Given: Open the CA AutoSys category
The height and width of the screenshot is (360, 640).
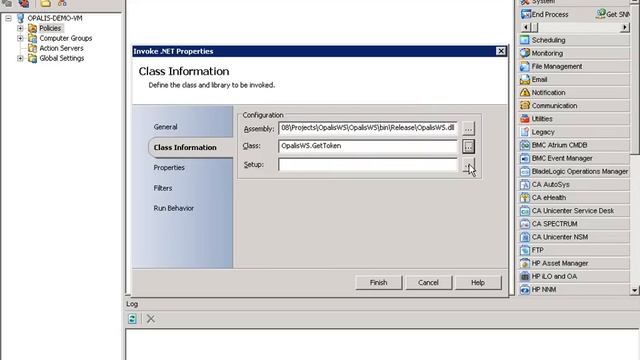Looking at the screenshot, I should [x=574, y=184].
